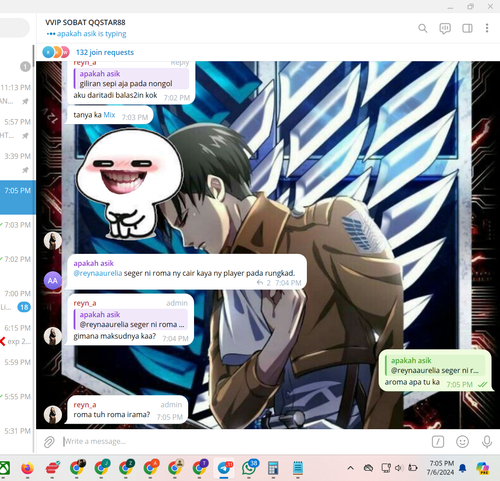Click reyn_a avatar beside 'roma tuh roma irama?' message
This screenshot has width=500, height=481.
[x=53, y=415]
